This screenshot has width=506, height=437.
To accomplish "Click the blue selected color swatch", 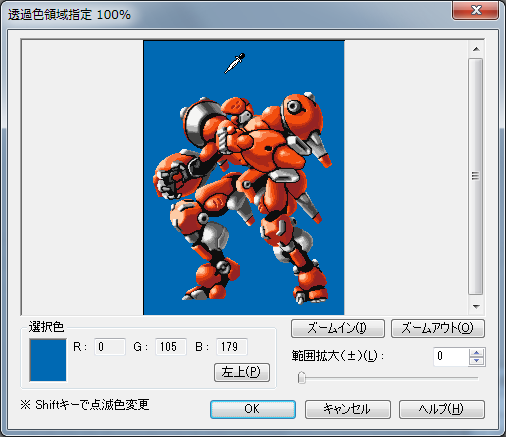I will (x=48, y=360).
